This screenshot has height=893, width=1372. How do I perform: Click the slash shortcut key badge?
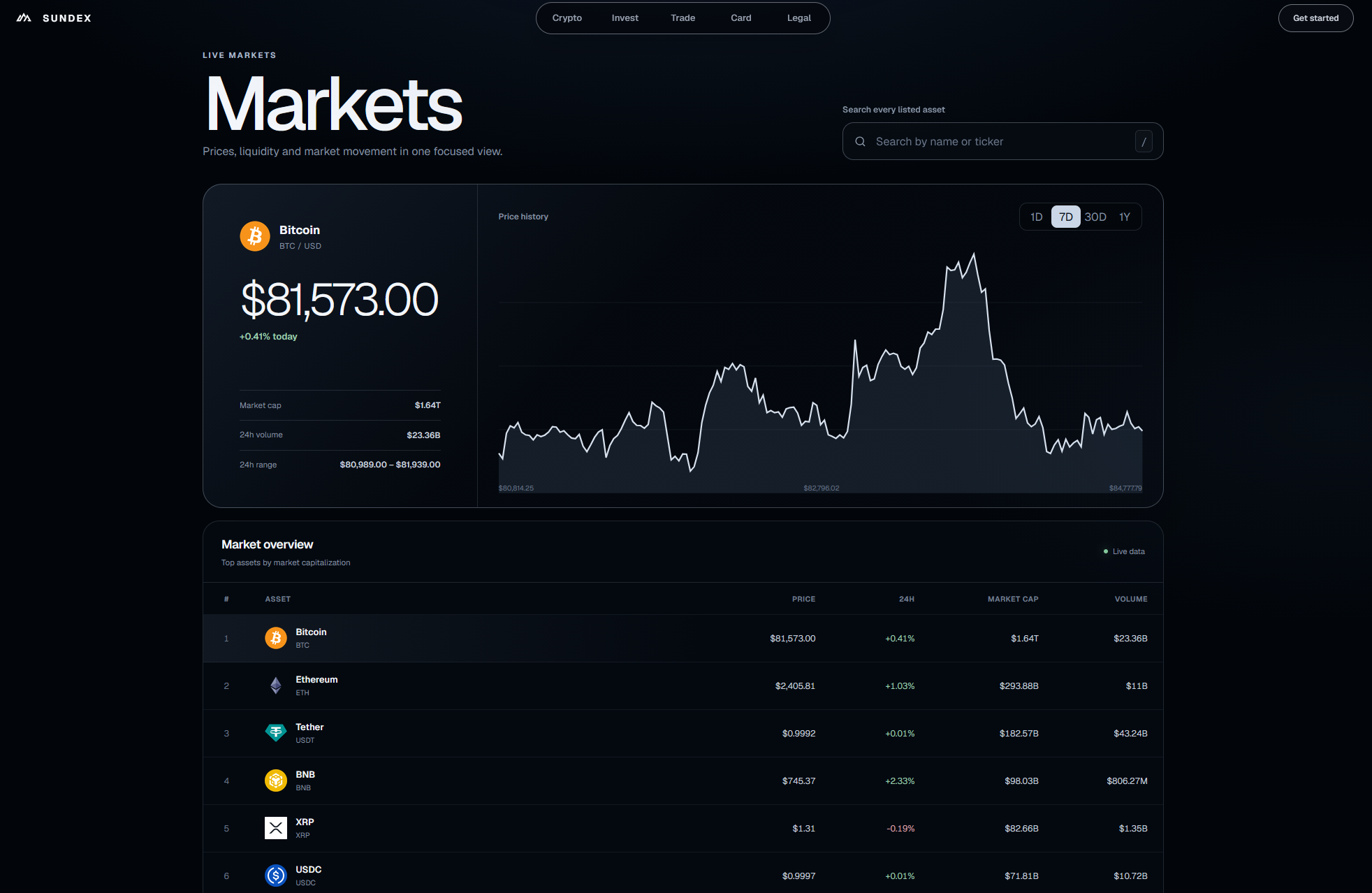pos(1144,142)
